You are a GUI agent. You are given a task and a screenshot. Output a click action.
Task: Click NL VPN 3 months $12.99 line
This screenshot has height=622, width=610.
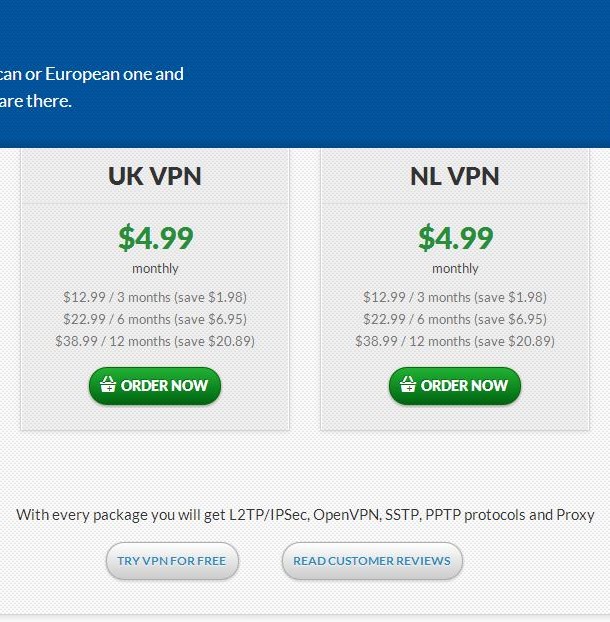tap(455, 297)
